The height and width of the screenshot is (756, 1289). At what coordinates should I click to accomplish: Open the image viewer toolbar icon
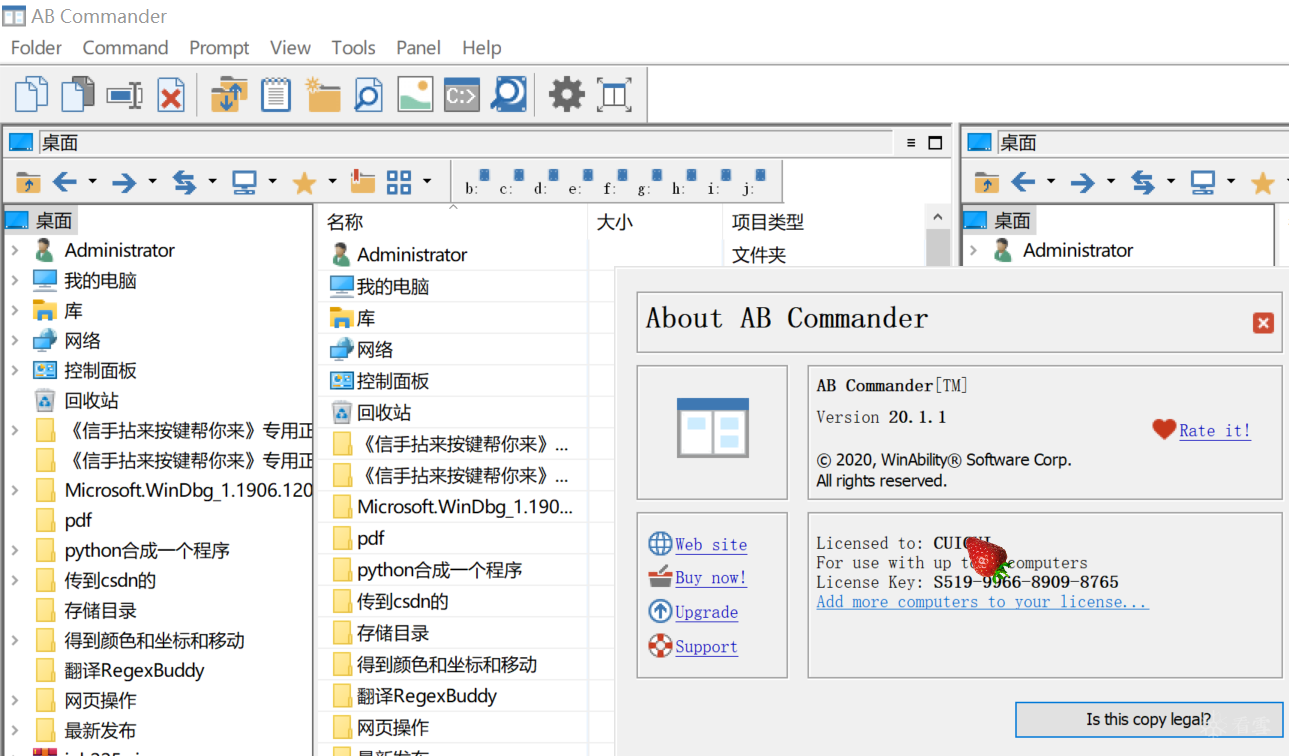point(415,95)
